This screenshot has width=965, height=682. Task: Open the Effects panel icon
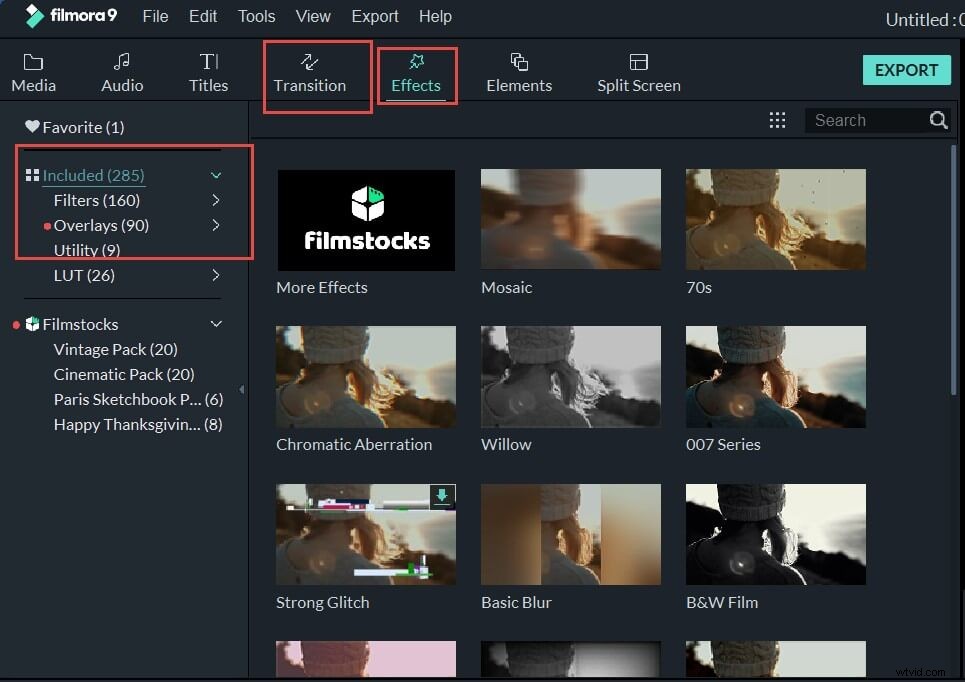[x=415, y=70]
